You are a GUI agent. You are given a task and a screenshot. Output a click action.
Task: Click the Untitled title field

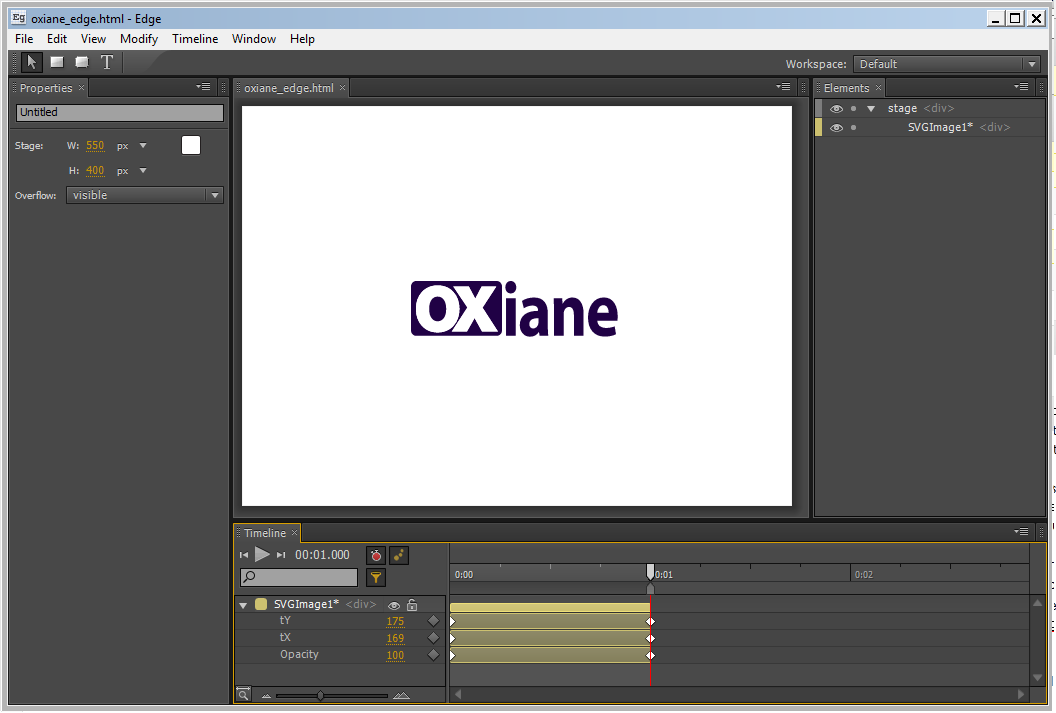(120, 112)
